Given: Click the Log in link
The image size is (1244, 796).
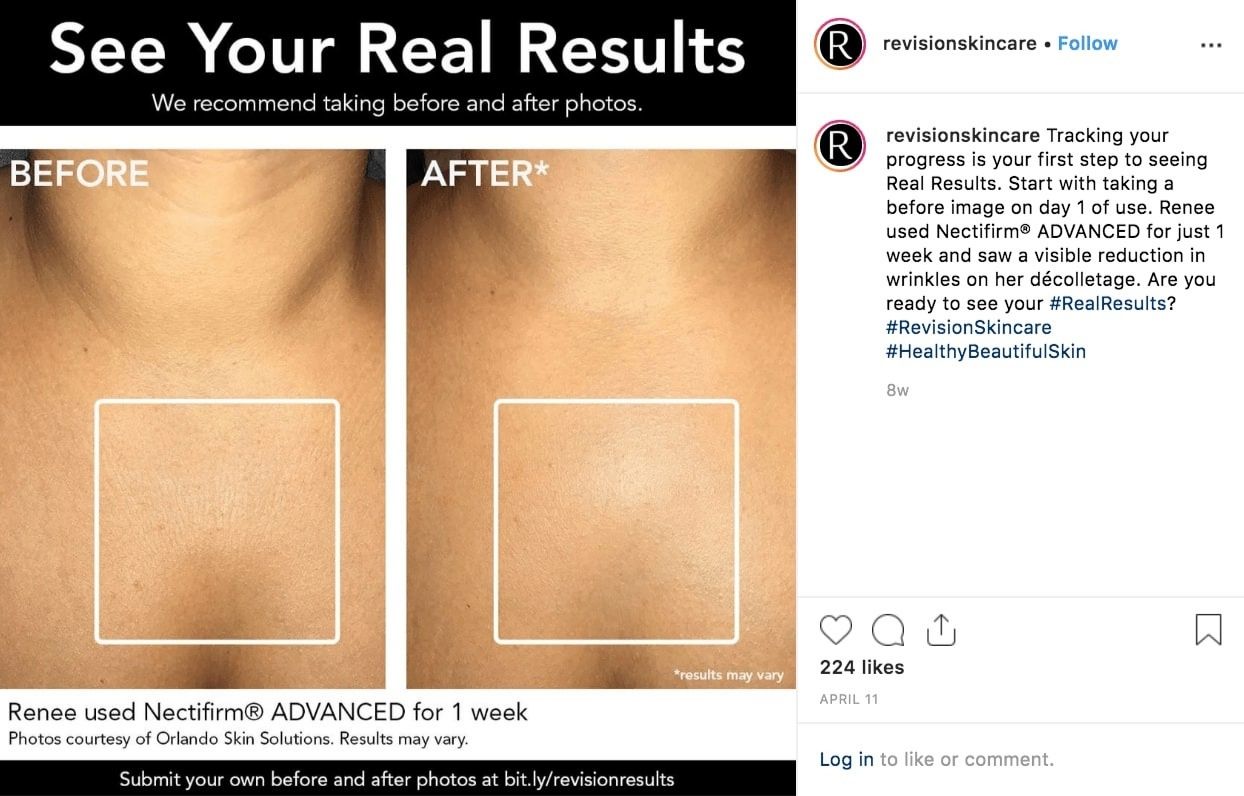Looking at the screenshot, I should click(x=847, y=759).
